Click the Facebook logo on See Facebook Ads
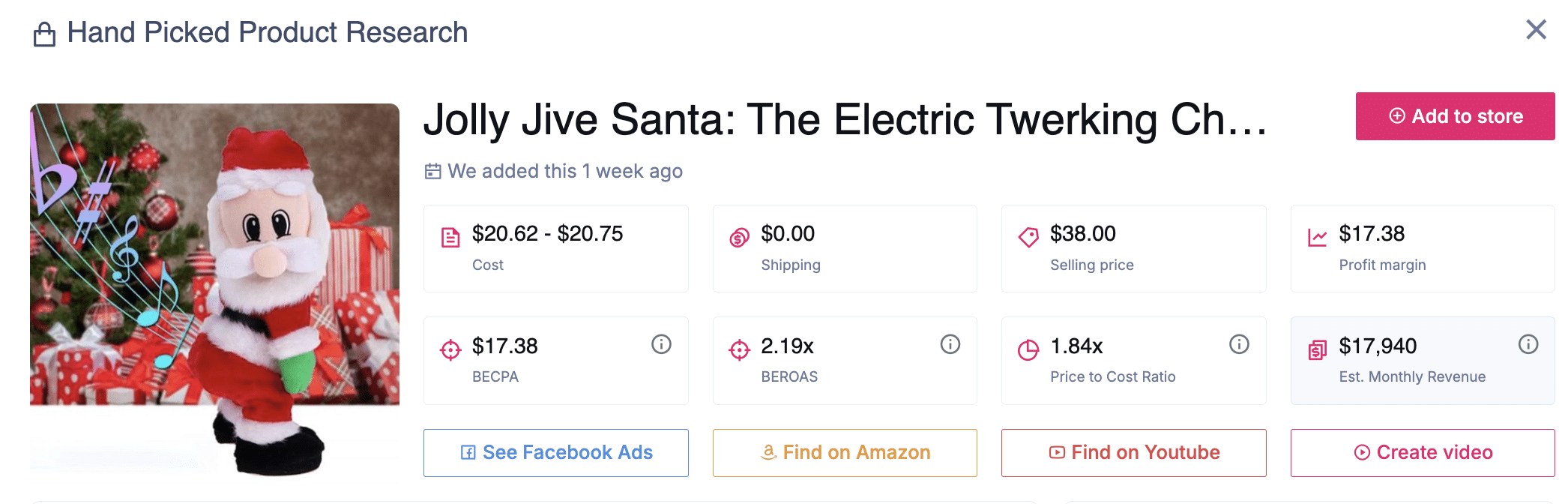 pyautogui.click(x=468, y=452)
